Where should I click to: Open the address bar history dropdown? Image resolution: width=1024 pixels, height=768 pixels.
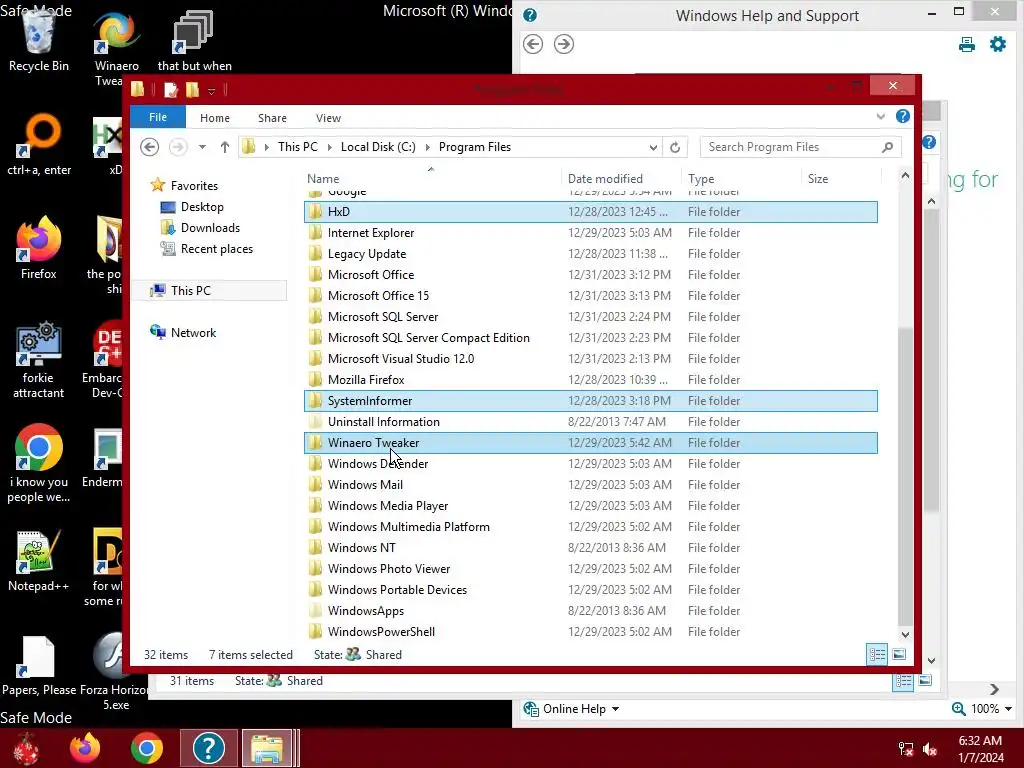point(653,148)
